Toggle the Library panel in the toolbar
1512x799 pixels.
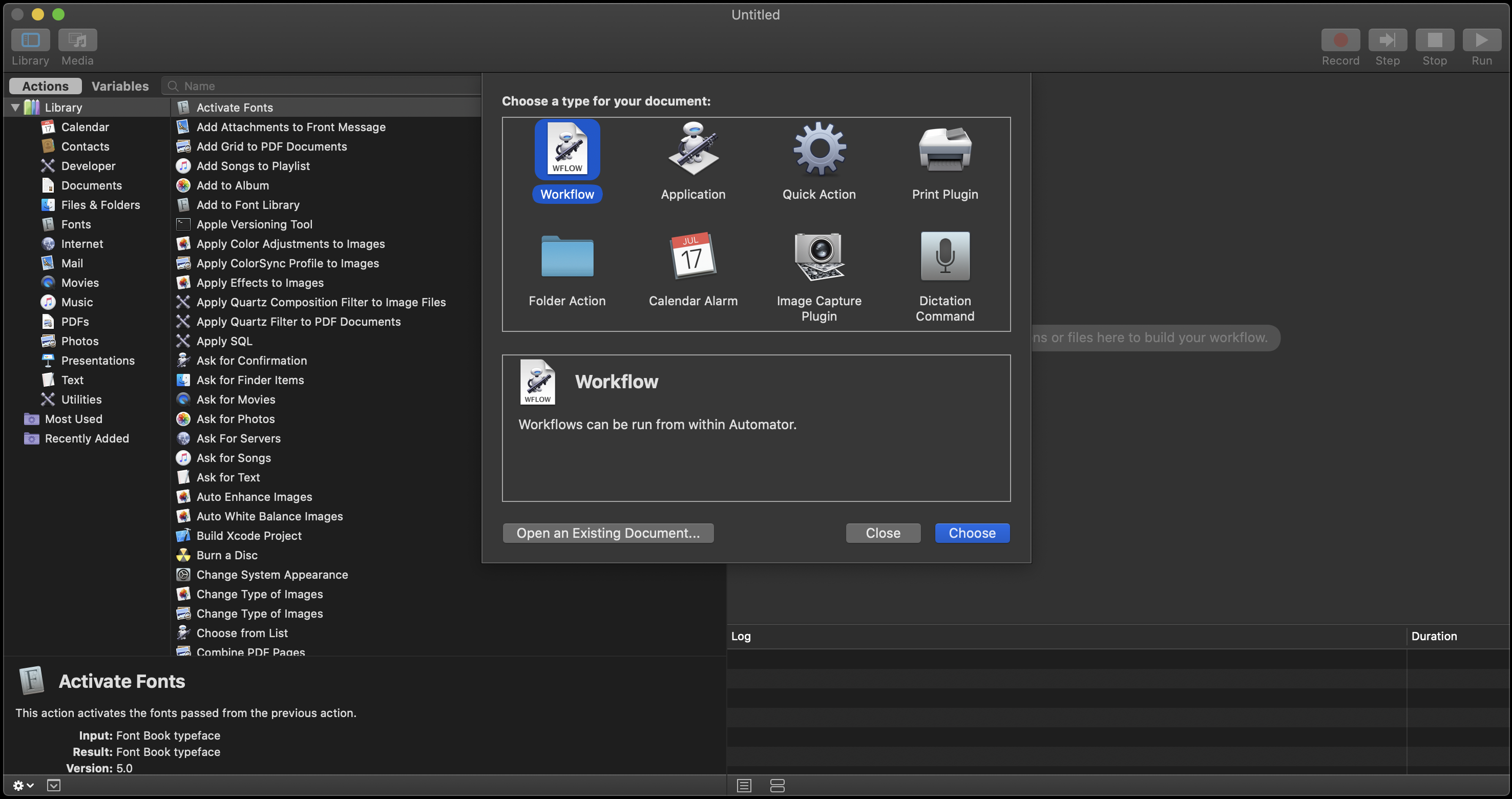coord(30,41)
